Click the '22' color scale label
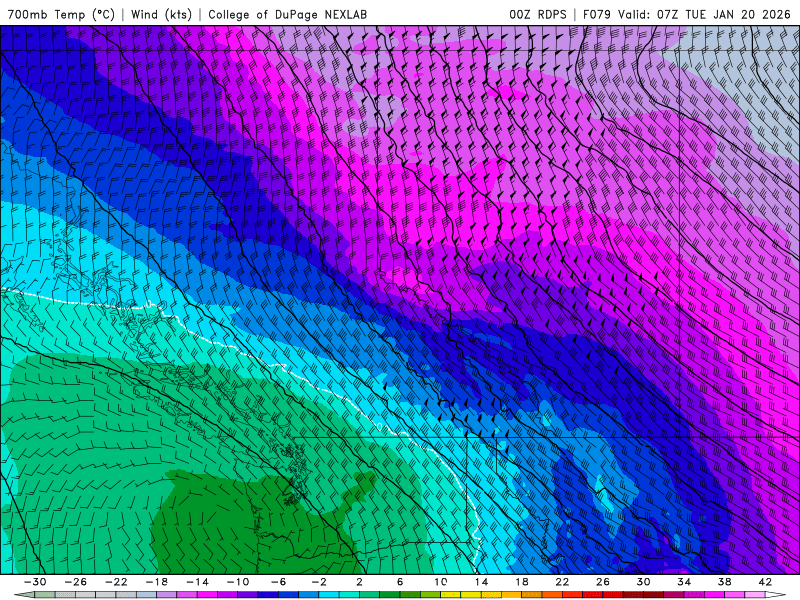The height and width of the screenshot is (600, 800). tap(562, 582)
